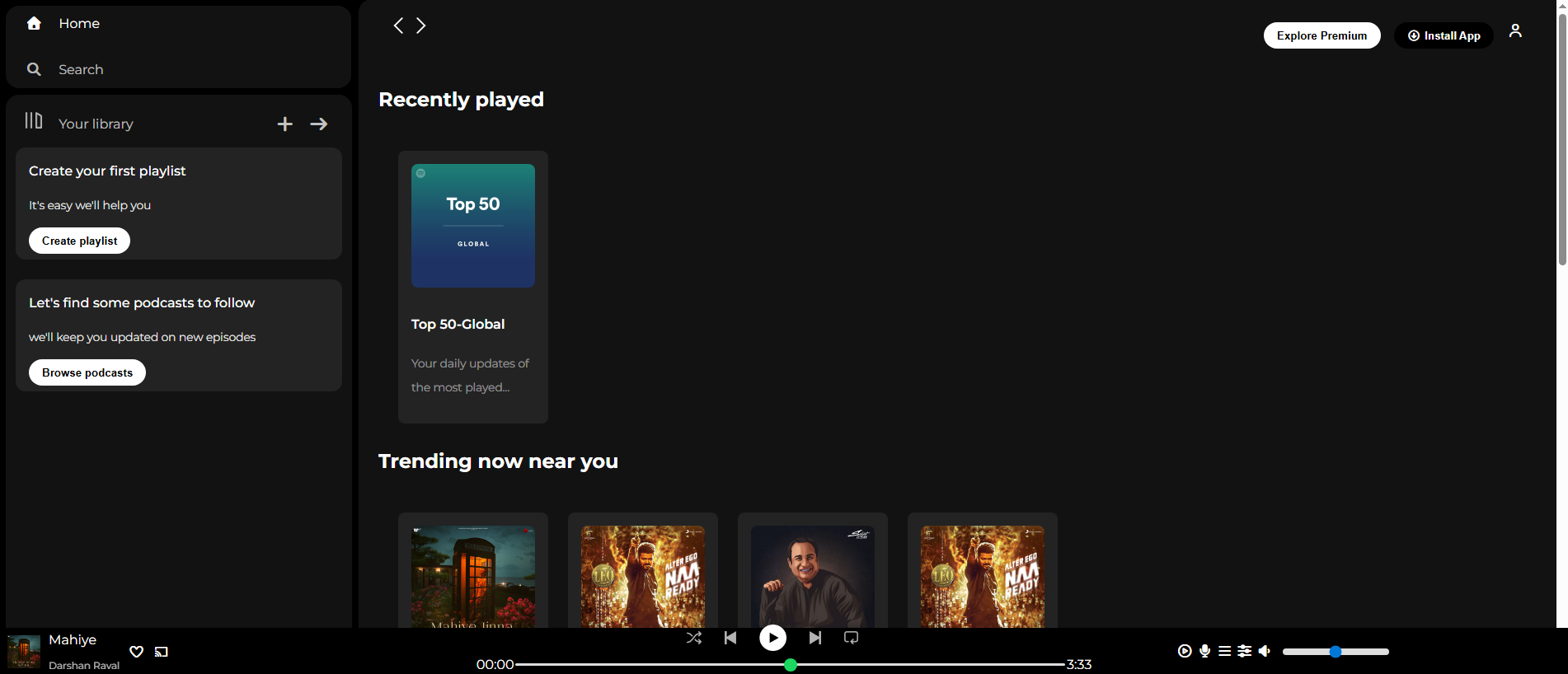
Task: Open the queue list icon
Action: coord(1225,651)
